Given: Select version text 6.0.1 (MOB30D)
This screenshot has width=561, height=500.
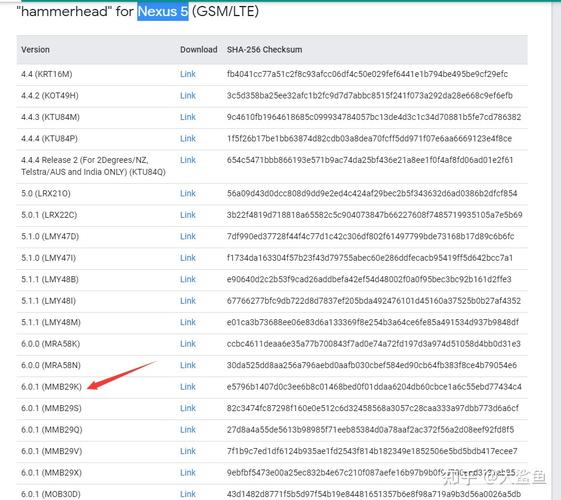Looking at the screenshot, I should [51, 494].
